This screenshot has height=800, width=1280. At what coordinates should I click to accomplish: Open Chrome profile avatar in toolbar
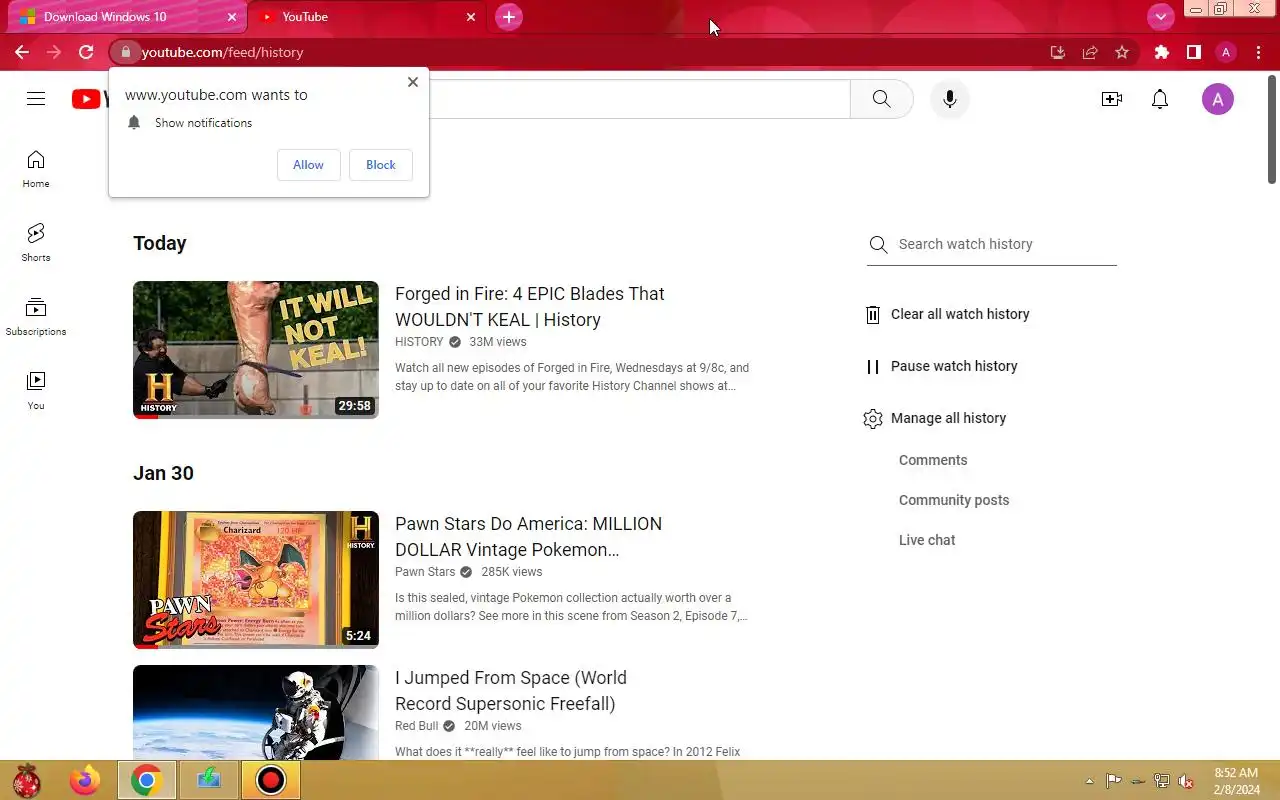pyautogui.click(x=1226, y=52)
